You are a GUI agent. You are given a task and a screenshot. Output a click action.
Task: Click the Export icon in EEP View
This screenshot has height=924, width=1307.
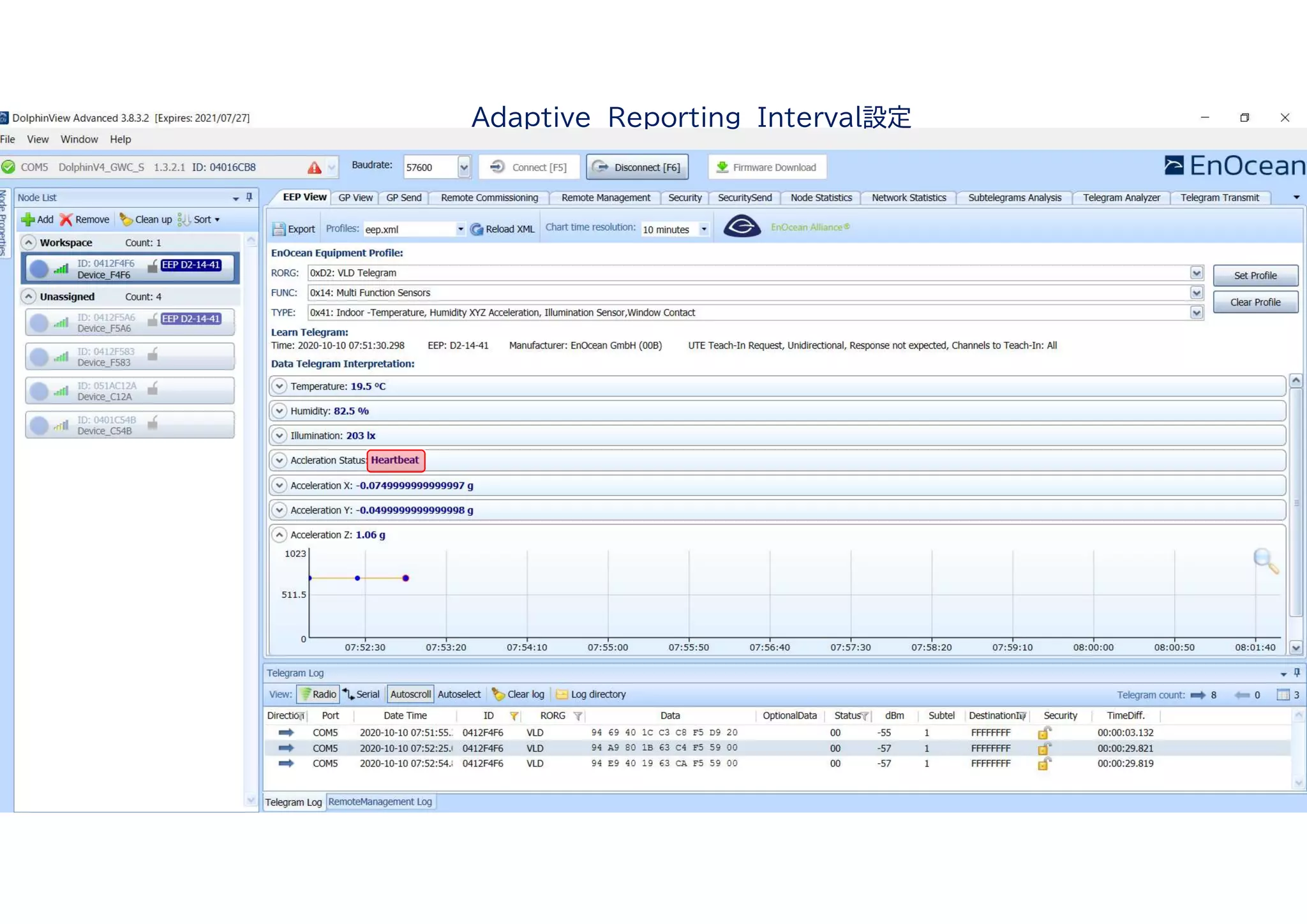tap(279, 229)
